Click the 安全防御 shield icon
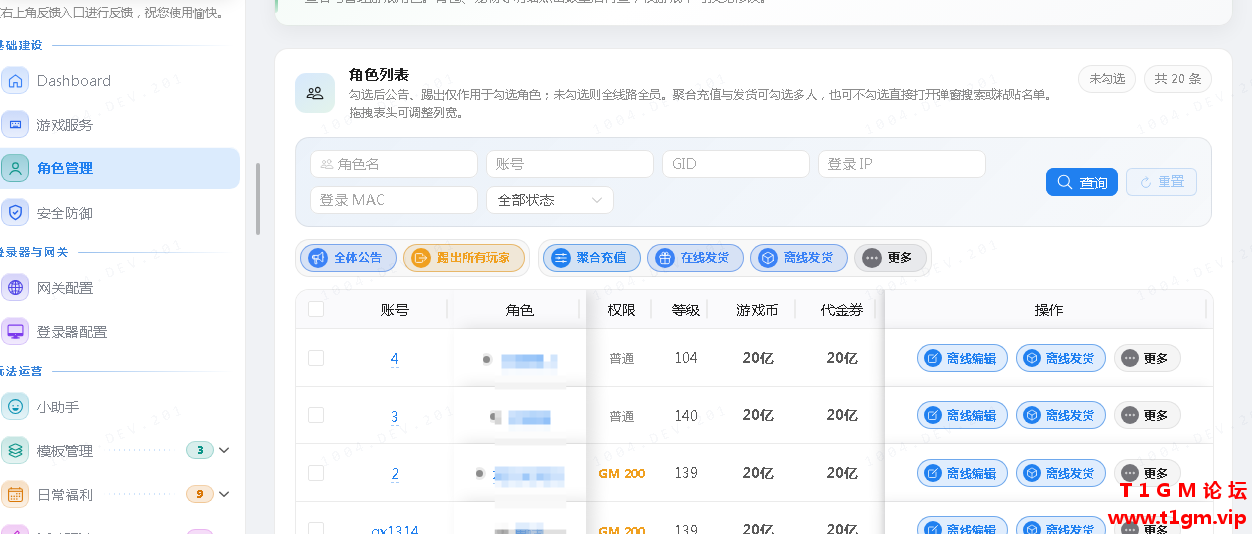The image size is (1252, 534). [x=15, y=213]
